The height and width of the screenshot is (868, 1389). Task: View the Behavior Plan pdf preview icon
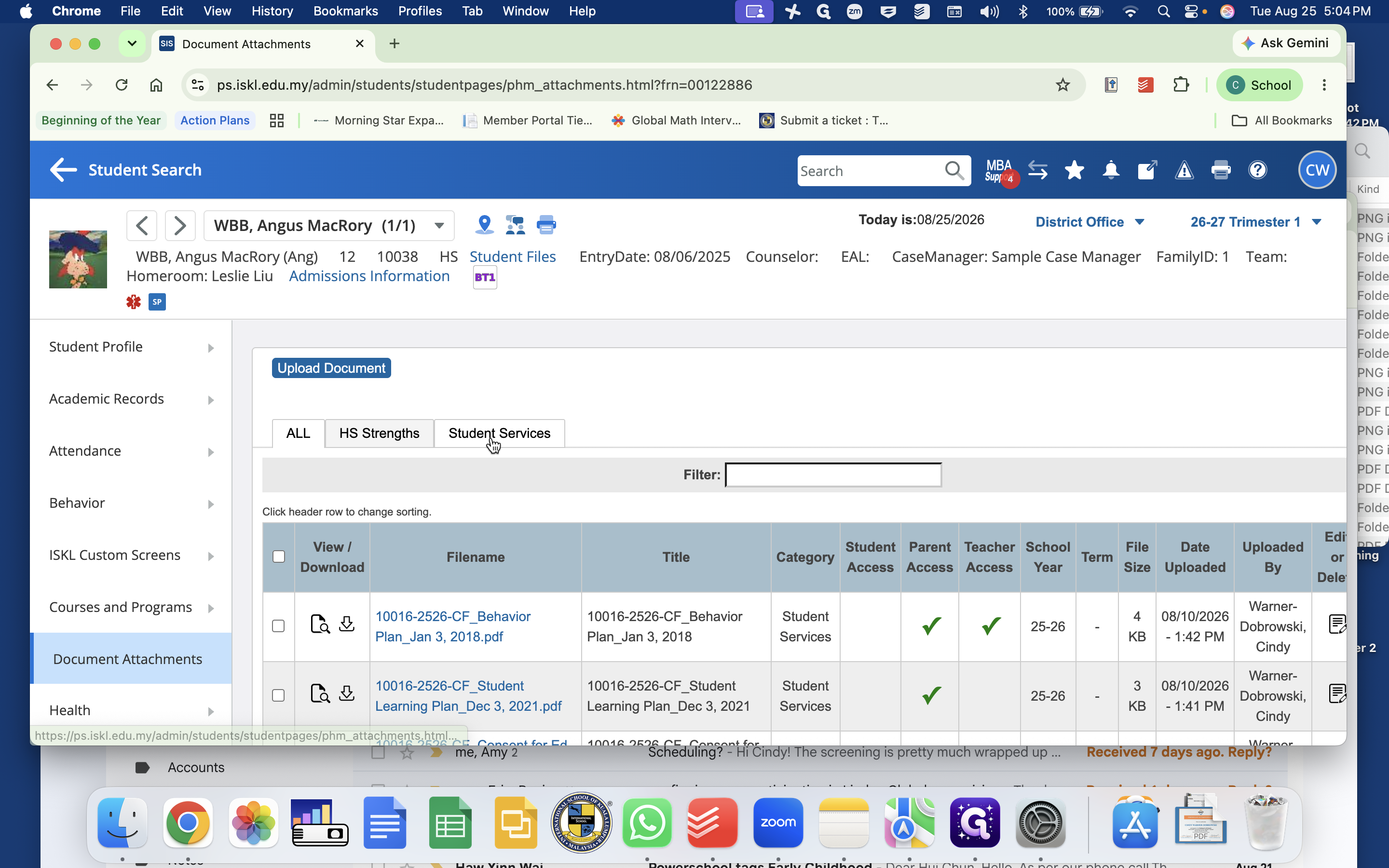coord(320,624)
